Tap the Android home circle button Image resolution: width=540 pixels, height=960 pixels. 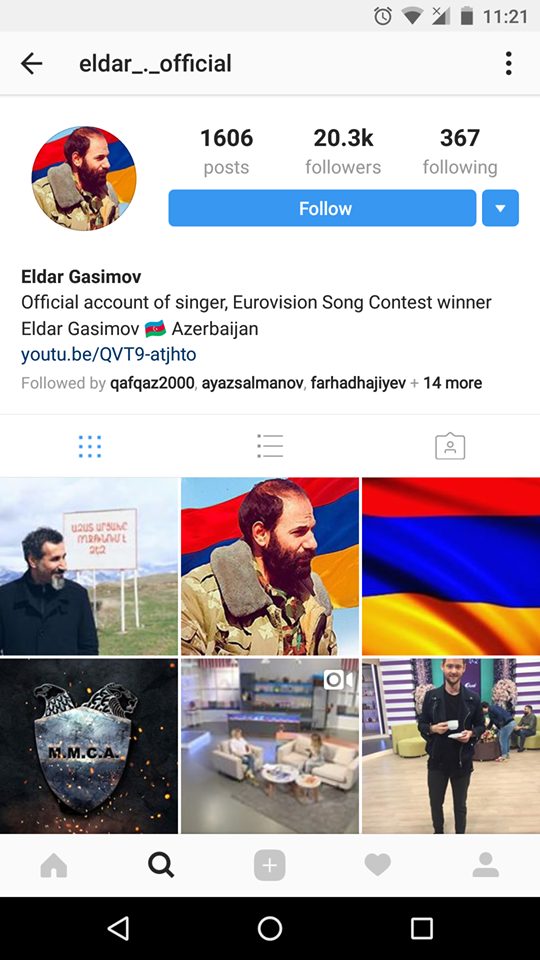269,928
